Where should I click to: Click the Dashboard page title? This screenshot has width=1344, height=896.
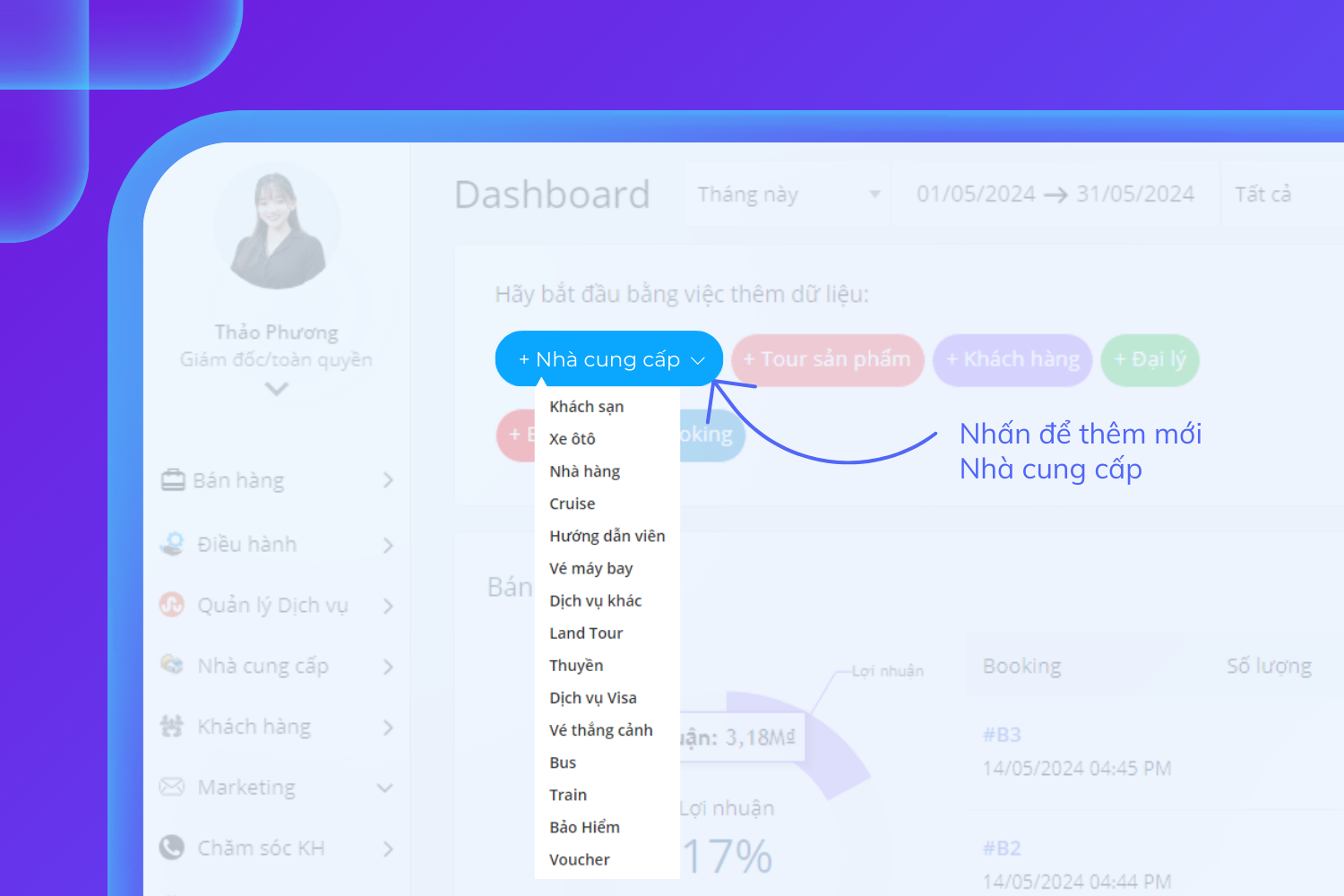coord(552,194)
